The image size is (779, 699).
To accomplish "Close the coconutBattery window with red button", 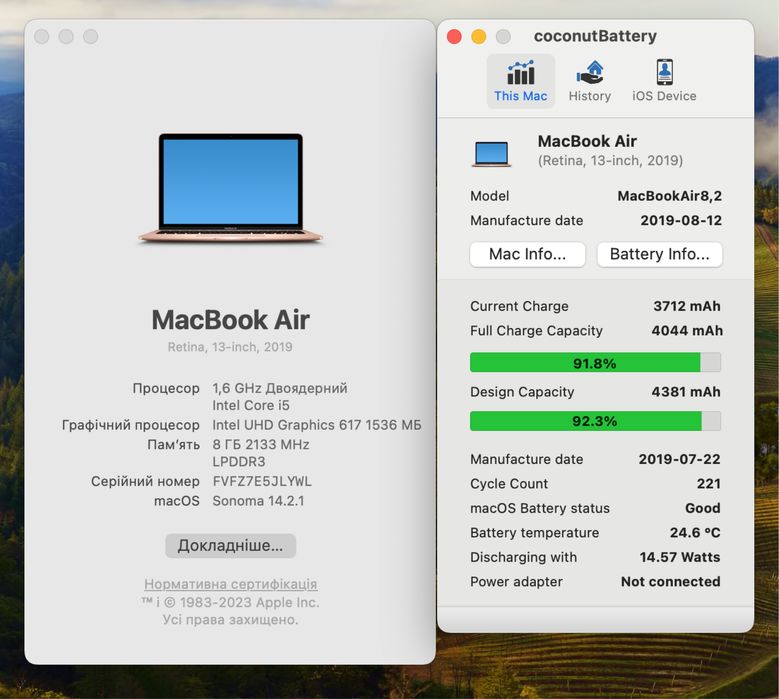I will [454, 36].
